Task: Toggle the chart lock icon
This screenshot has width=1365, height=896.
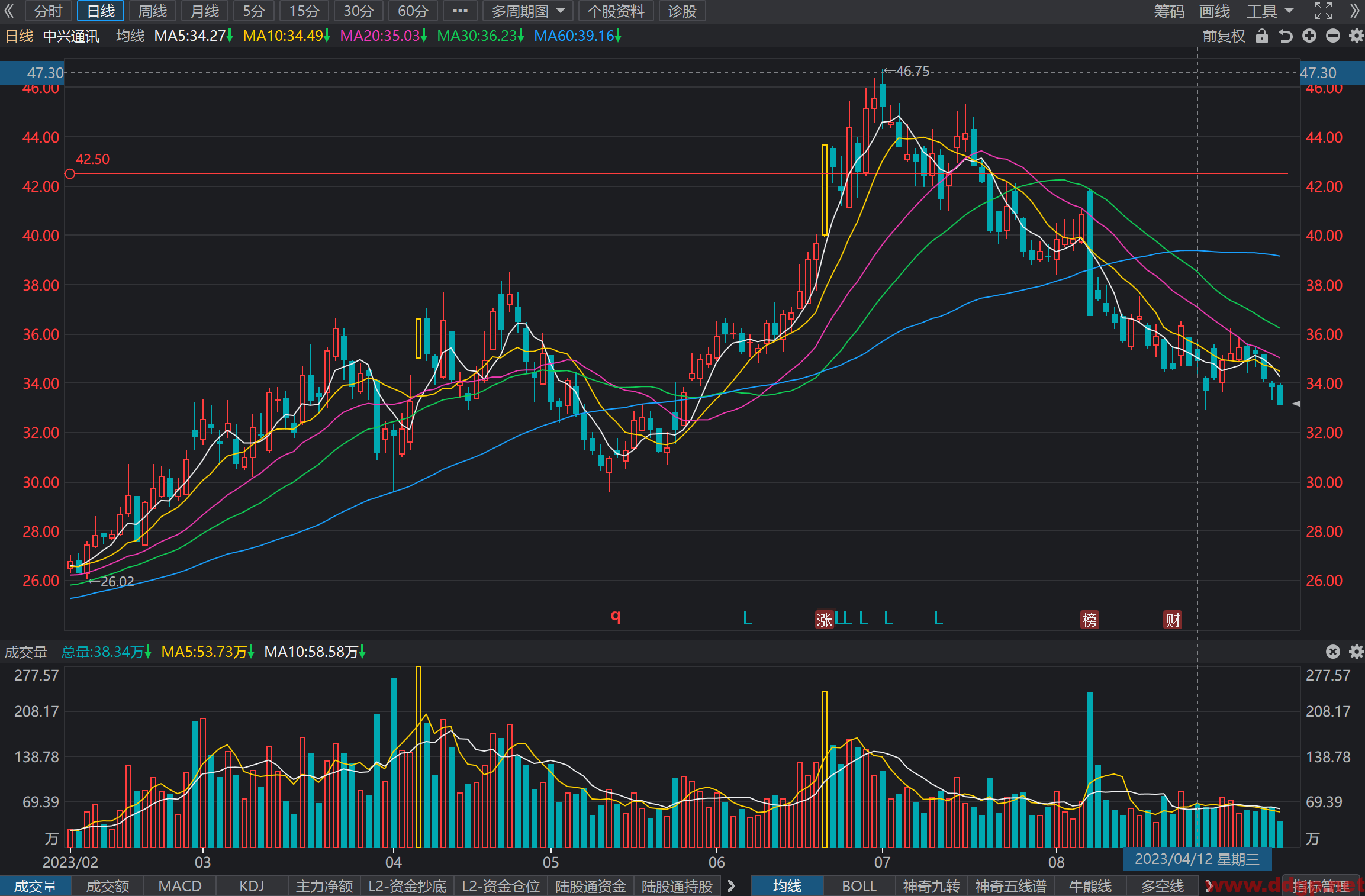Action: point(1261,36)
